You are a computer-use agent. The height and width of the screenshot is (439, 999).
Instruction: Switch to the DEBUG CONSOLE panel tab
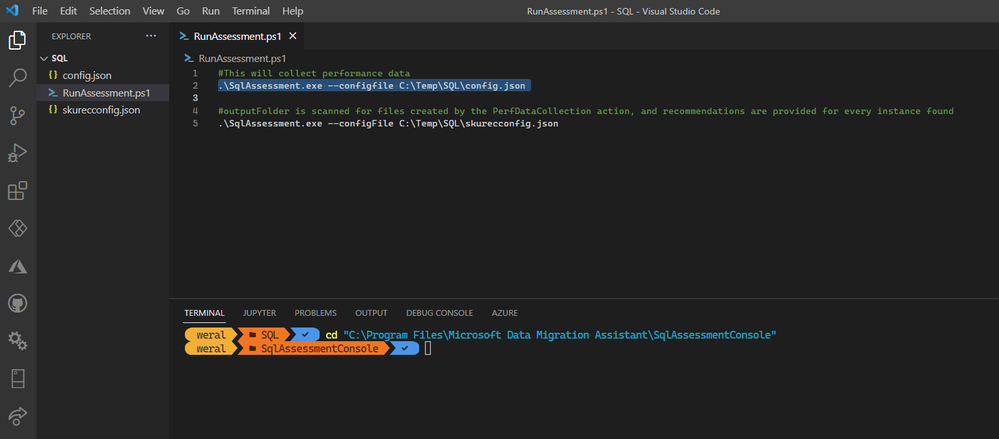(x=440, y=313)
